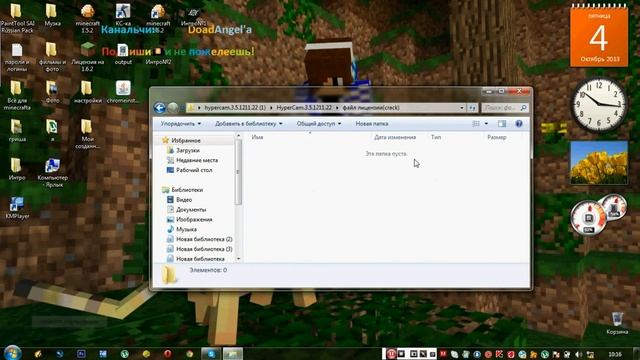
Task: Select the Компьютер - Ярлык shortcut
Action: 52,172
